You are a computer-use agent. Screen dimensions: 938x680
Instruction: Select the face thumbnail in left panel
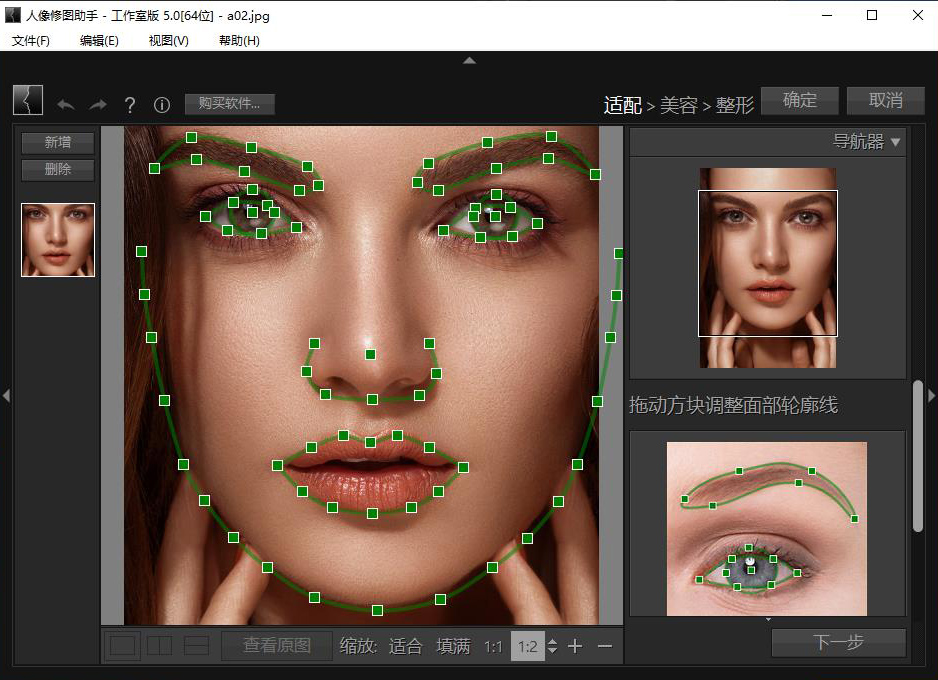(x=58, y=240)
